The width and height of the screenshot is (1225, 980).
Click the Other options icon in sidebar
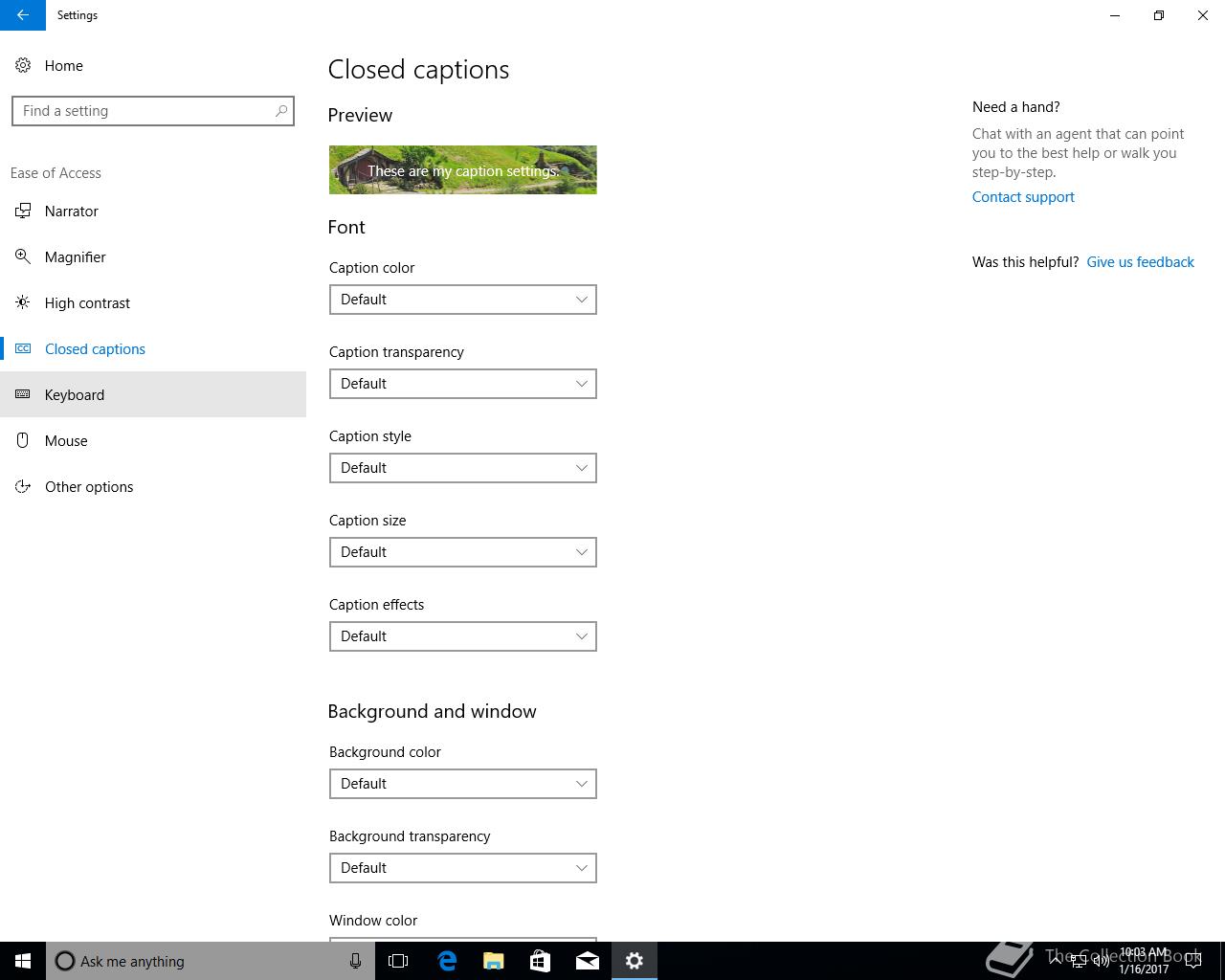coord(23,486)
